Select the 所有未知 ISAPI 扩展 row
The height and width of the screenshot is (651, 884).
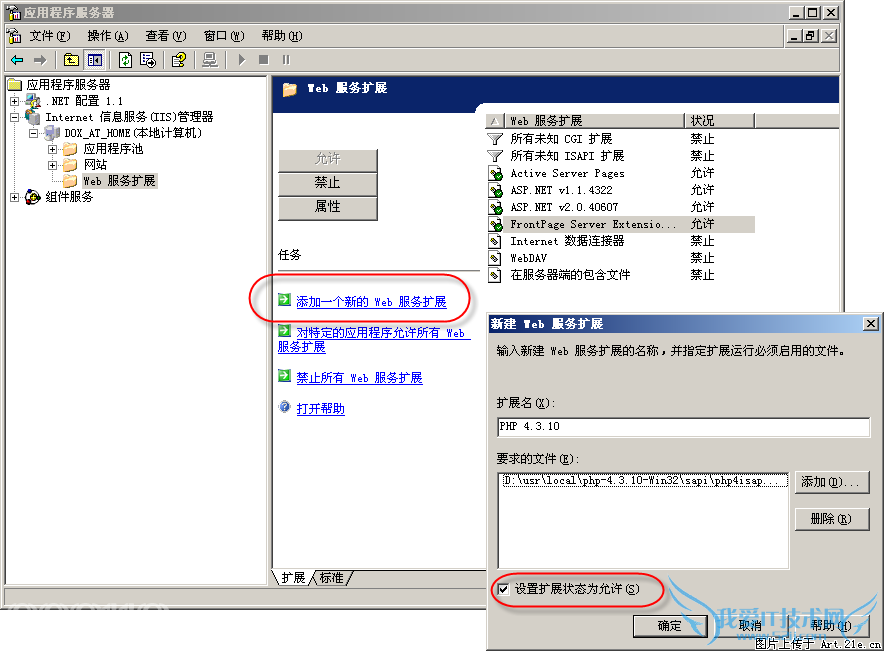(x=620, y=156)
